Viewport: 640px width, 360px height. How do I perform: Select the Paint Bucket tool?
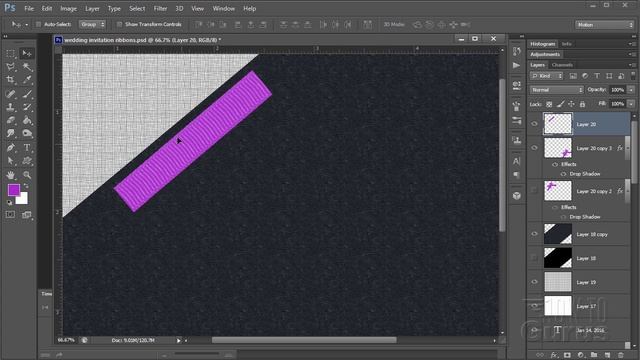(27, 120)
